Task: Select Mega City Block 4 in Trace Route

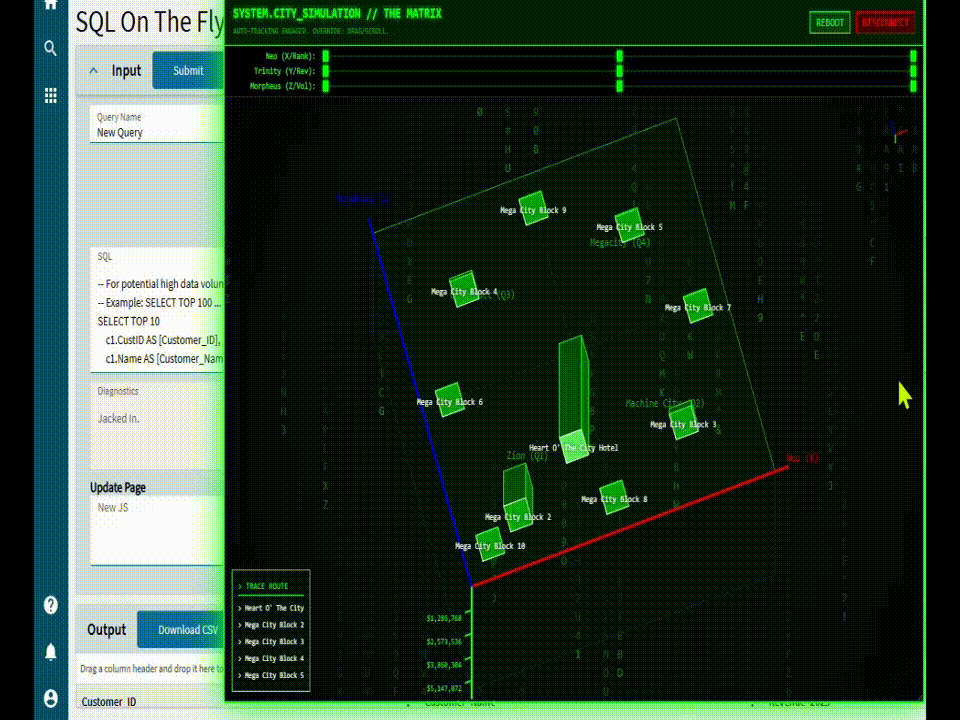Action: point(271,658)
